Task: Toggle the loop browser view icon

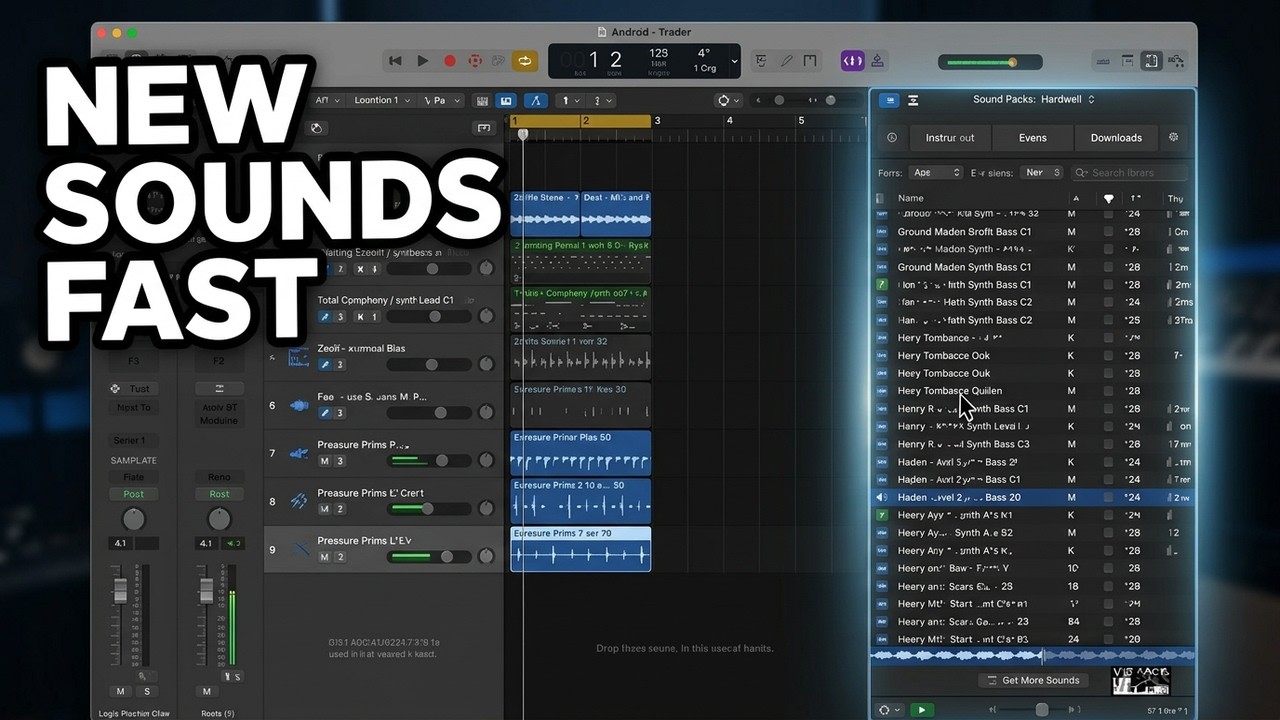Action: point(1152,61)
